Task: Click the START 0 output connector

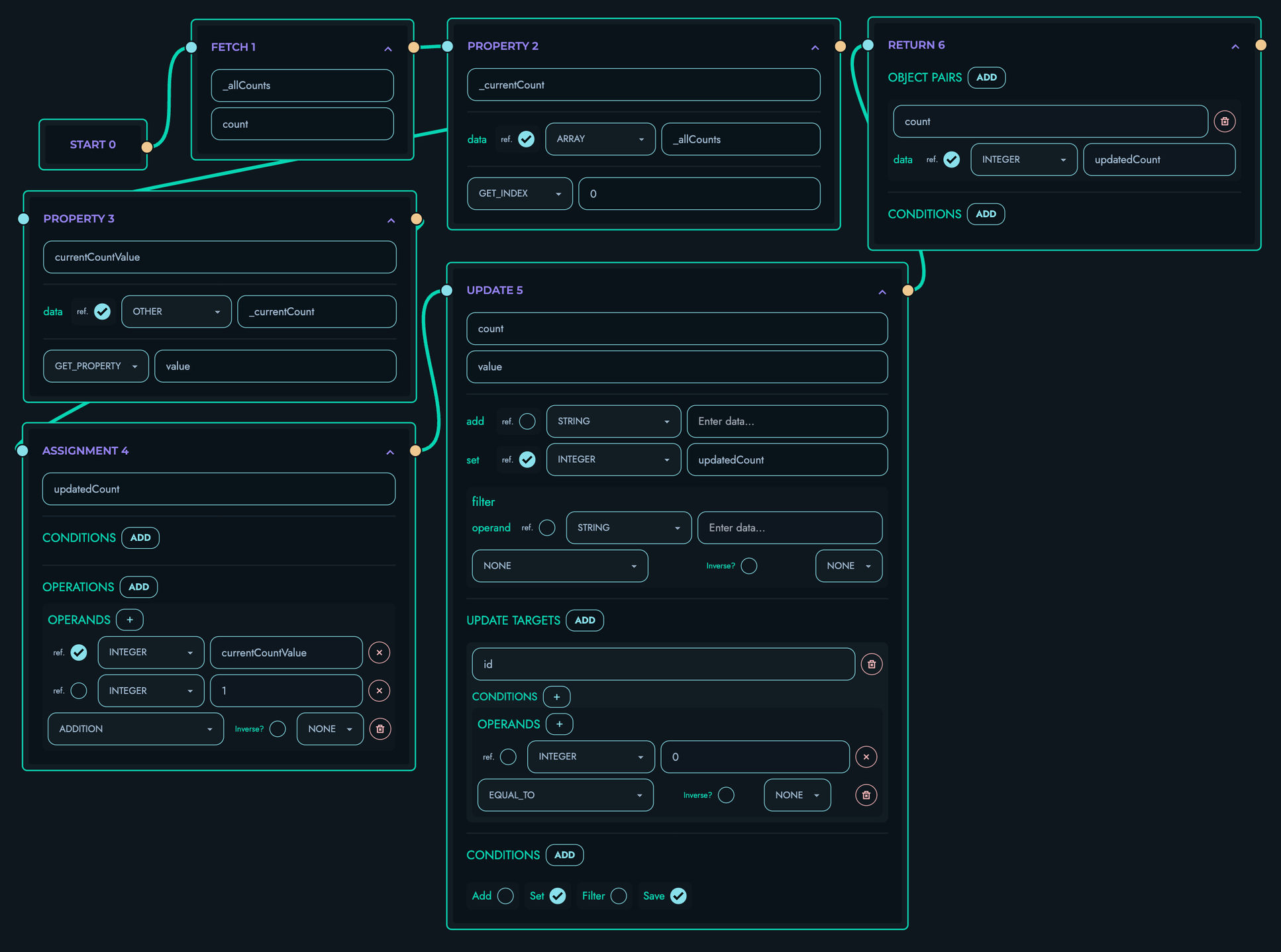Action: (147, 147)
